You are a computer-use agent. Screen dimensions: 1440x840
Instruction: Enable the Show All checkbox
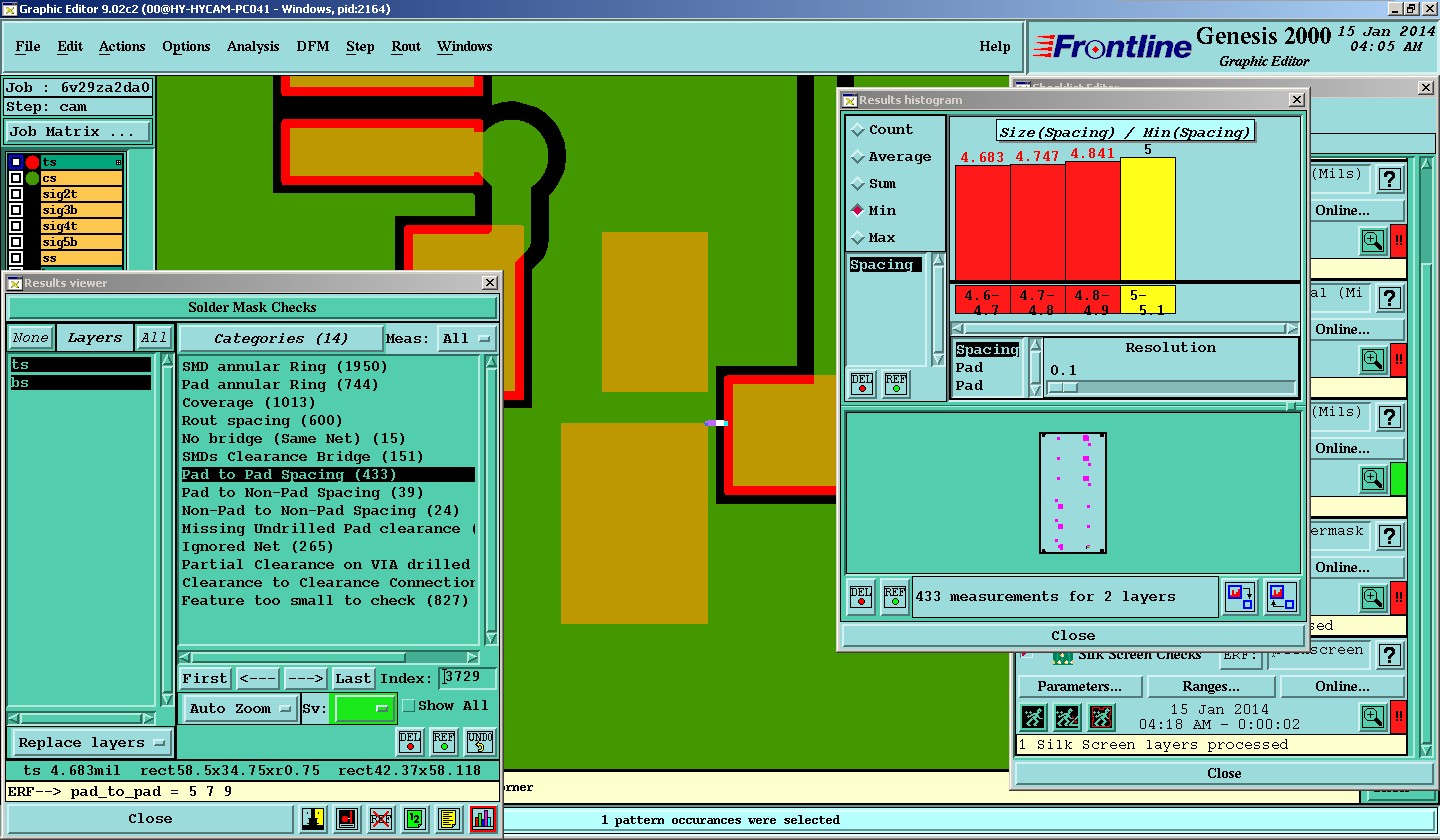pos(408,706)
